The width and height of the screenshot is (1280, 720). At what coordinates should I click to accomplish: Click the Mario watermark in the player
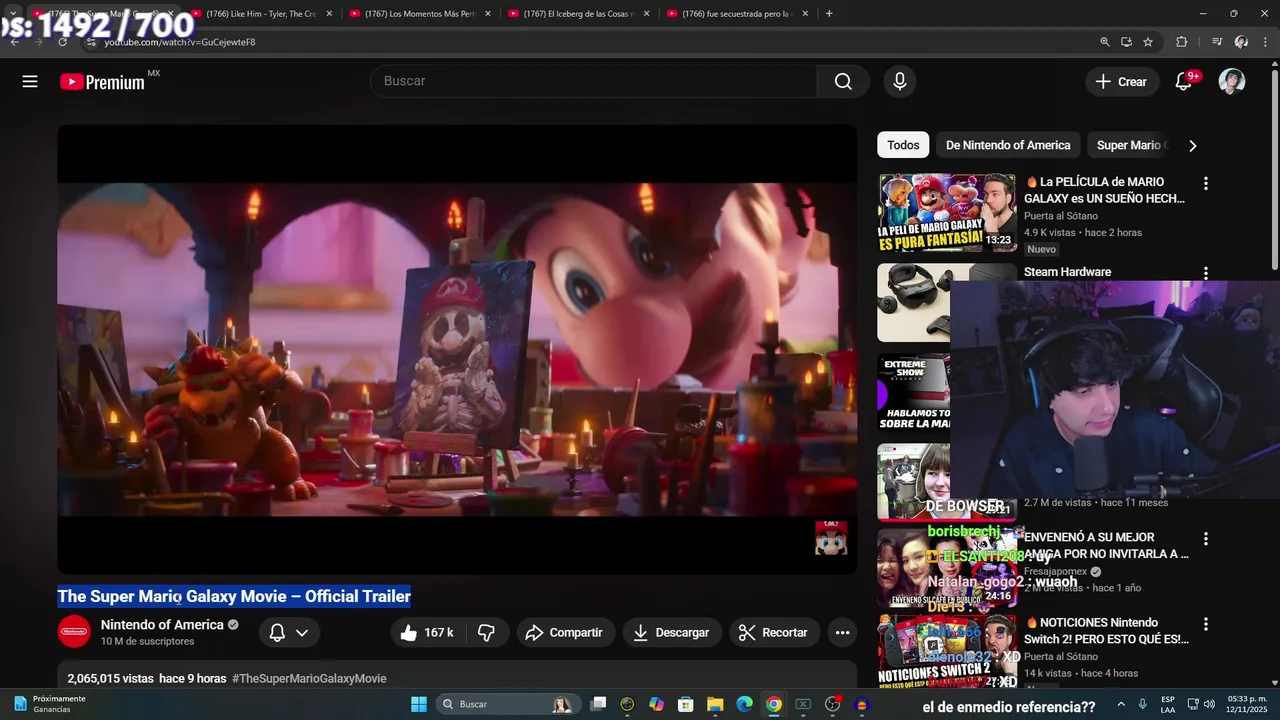831,538
